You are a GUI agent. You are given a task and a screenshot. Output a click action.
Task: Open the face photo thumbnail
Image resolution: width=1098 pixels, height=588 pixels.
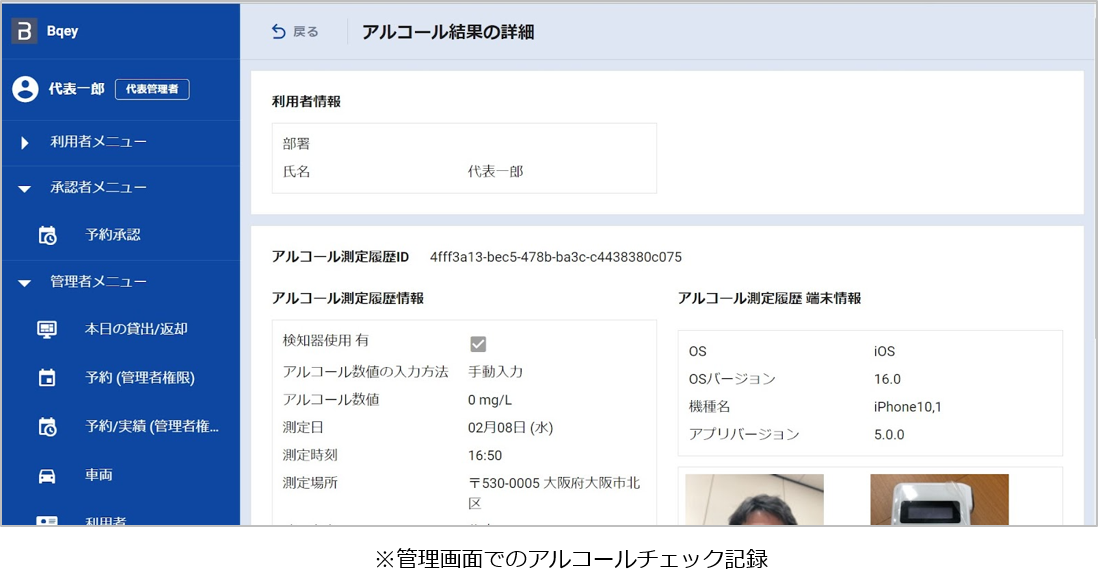[754, 499]
